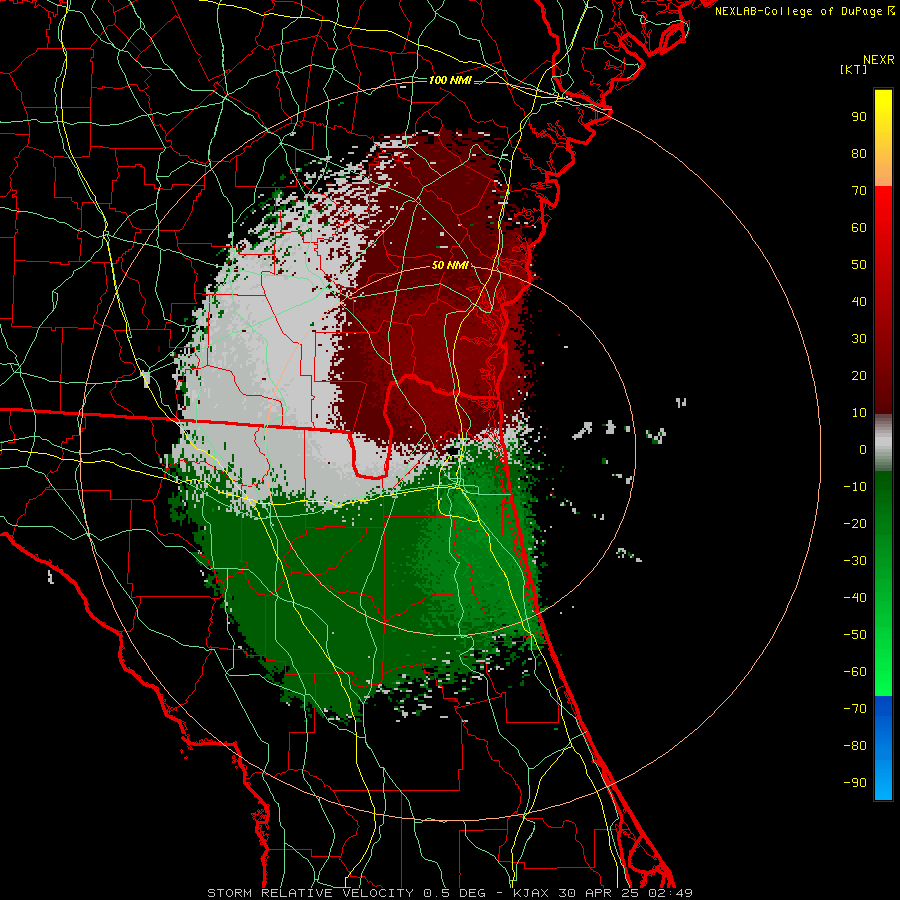Click the -40 value on velocity scale
This screenshot has width=900, height=900.
click(x=855, y=598)
